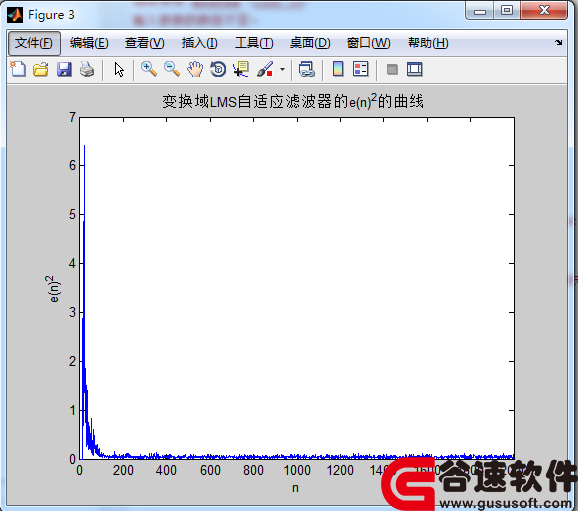Click the dock arrow at menu bar end
Screen dimensions: 578x511
click(x=558, y=43)
